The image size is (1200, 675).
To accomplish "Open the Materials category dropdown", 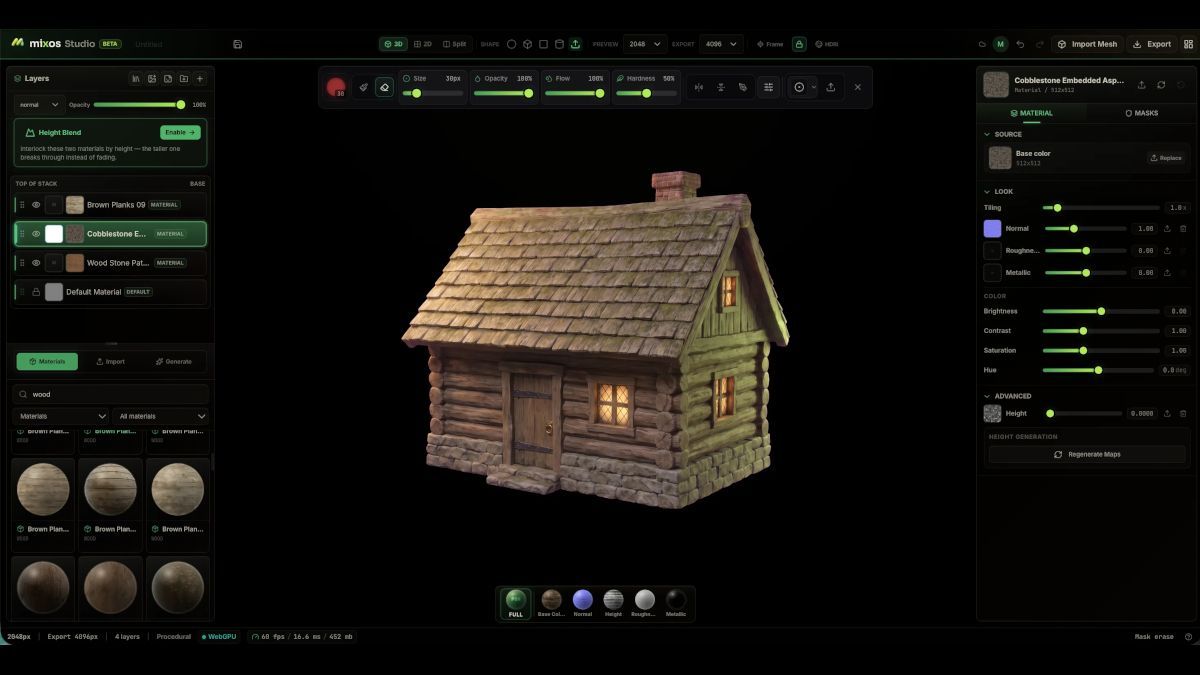I will click(x=62, y=416).
